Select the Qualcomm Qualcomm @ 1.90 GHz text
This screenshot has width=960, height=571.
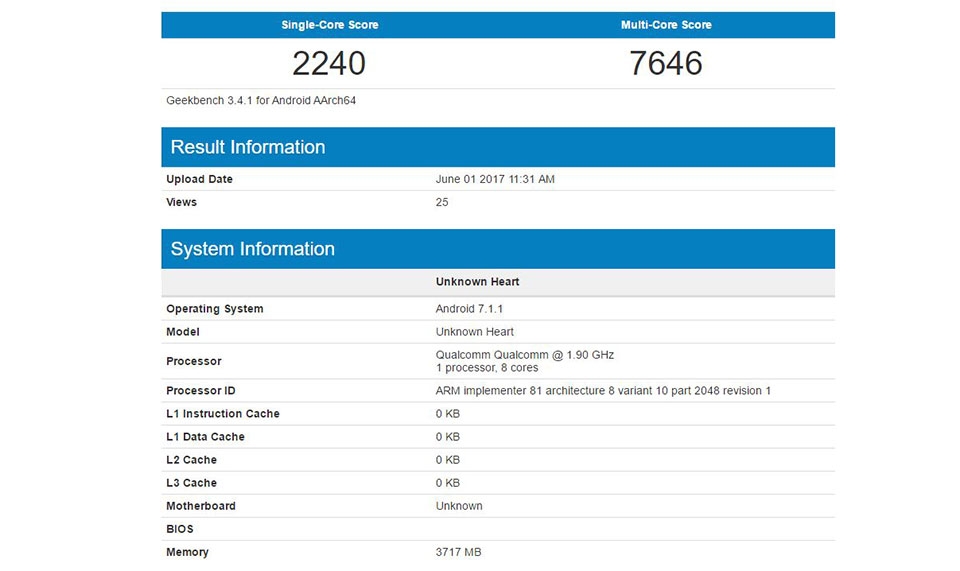coord(525,355)
